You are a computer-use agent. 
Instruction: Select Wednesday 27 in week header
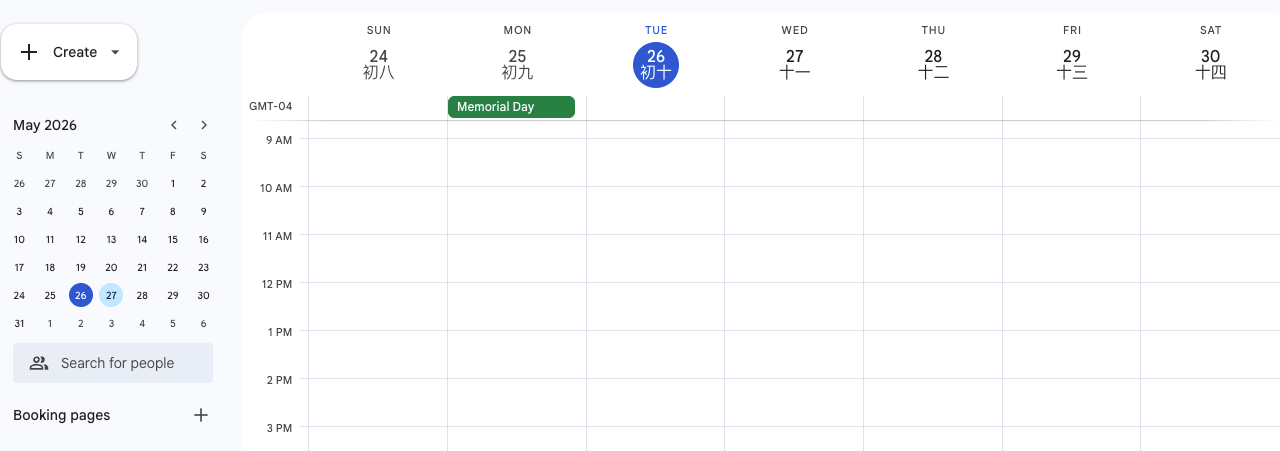(x=795, y=65)
